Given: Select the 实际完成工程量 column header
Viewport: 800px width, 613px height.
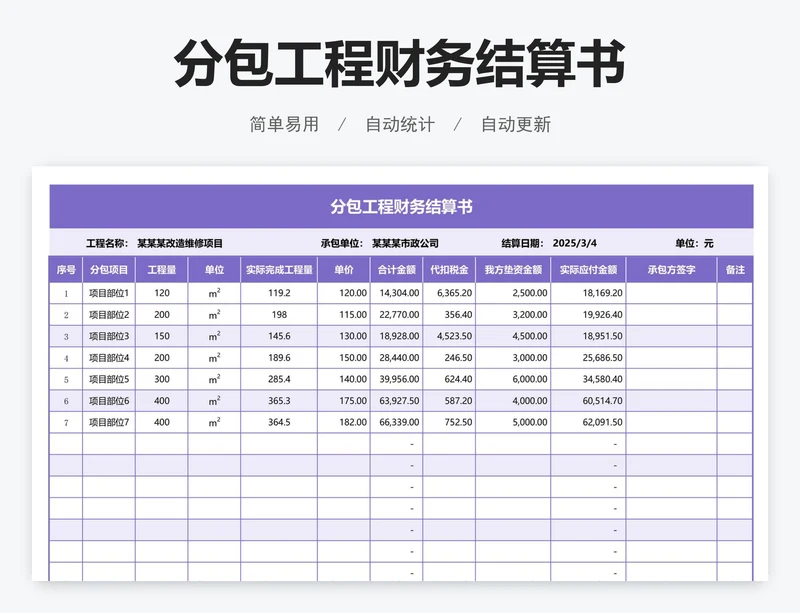Looking at the screenshot, I should 279,269.
